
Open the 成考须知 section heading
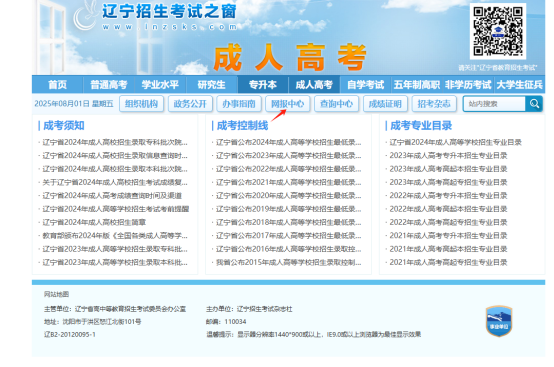coord(64,125)
